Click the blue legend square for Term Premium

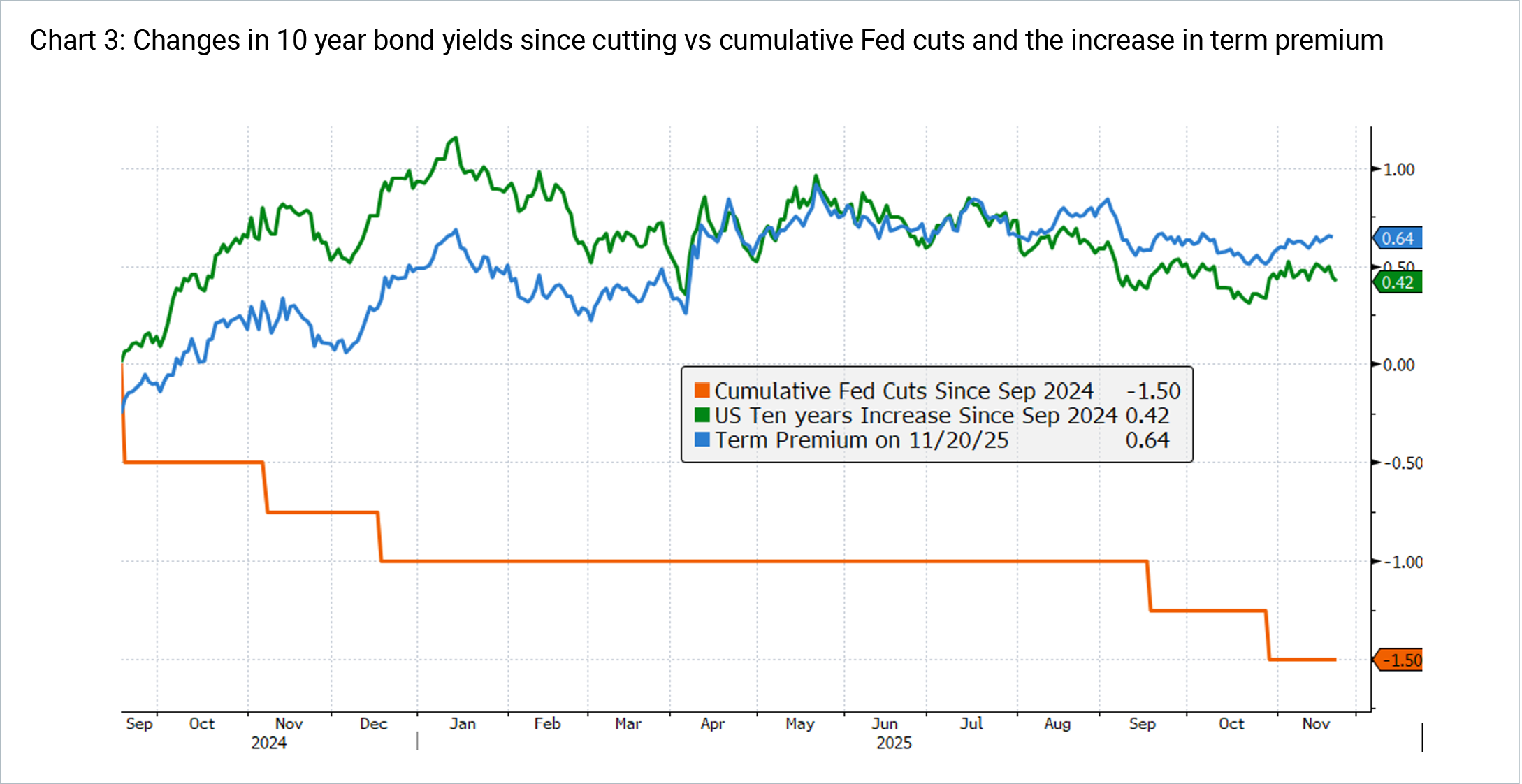(702, 440)
